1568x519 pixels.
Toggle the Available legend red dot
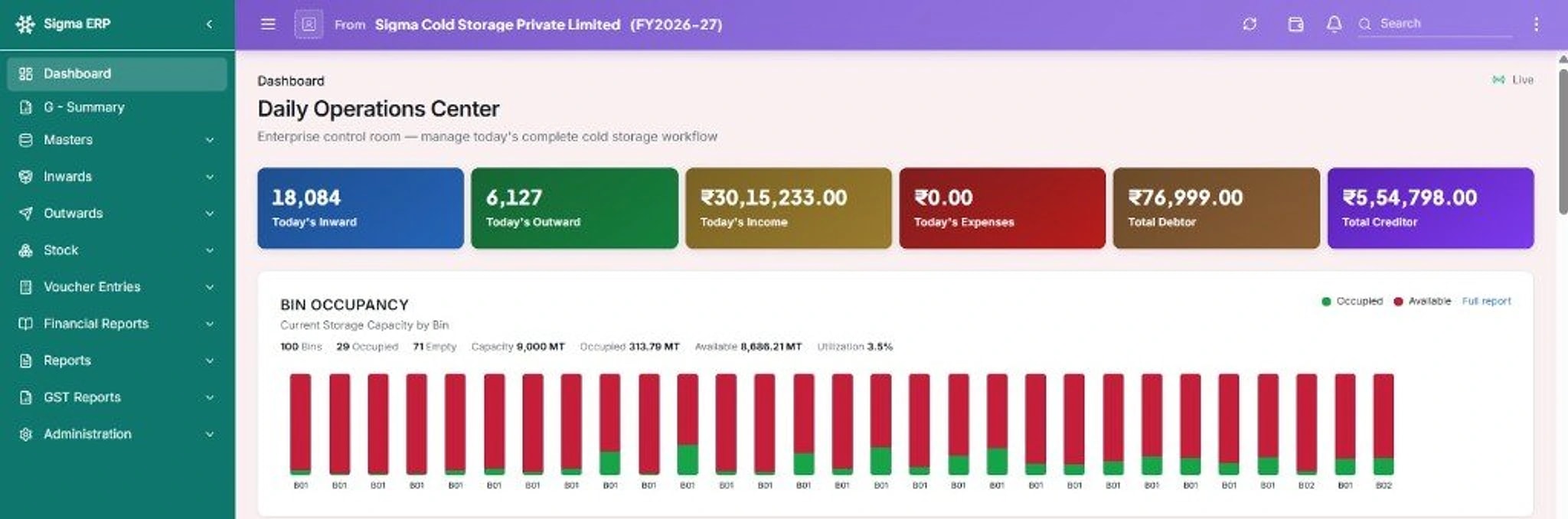(1398, 302)
